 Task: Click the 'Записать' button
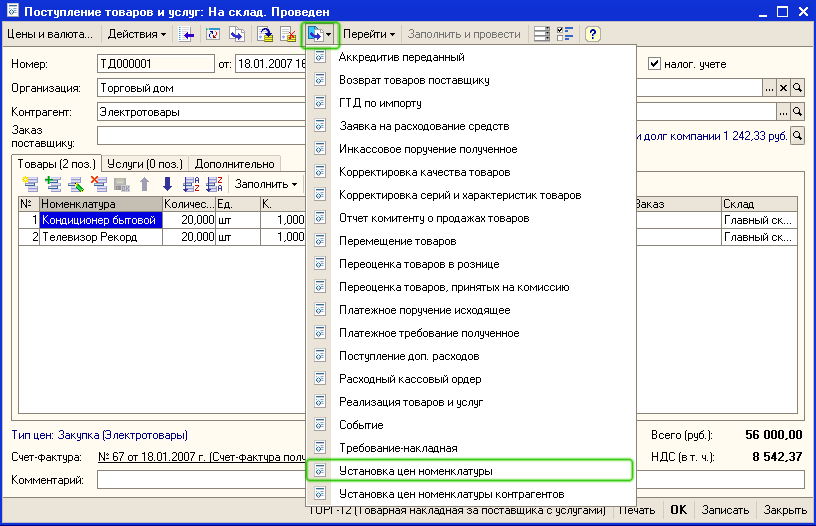click(725, 510)
